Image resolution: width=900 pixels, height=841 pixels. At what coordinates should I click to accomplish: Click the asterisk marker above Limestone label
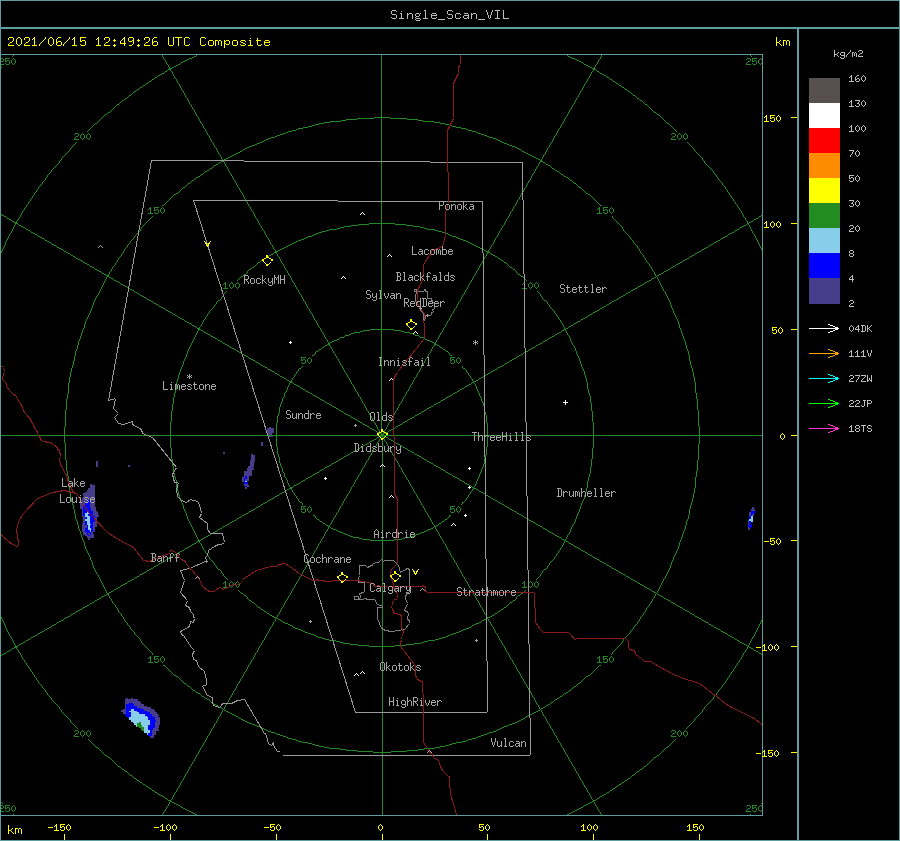pyautogui.click(x=189, y=377)
